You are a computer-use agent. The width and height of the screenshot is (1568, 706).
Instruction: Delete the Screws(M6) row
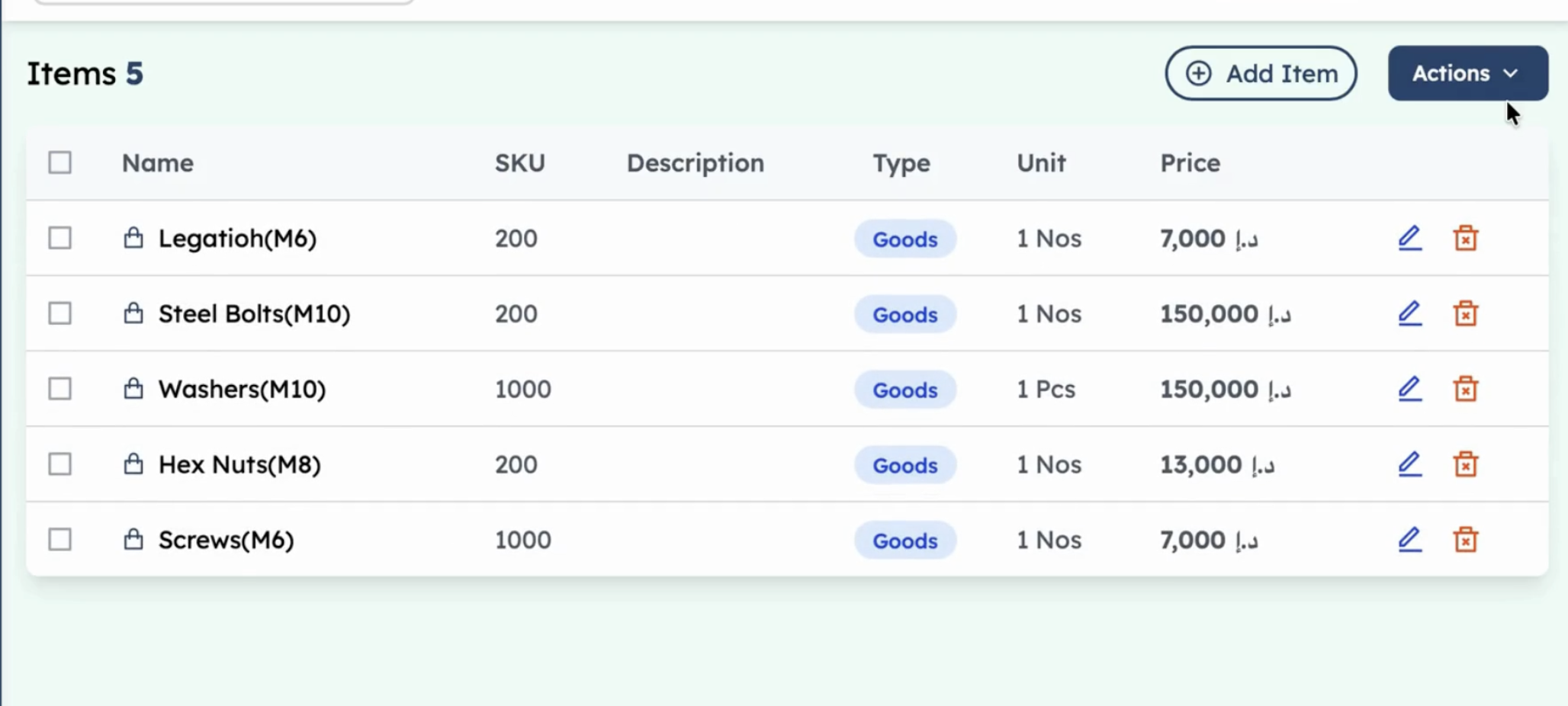(x=1465, y=540)
